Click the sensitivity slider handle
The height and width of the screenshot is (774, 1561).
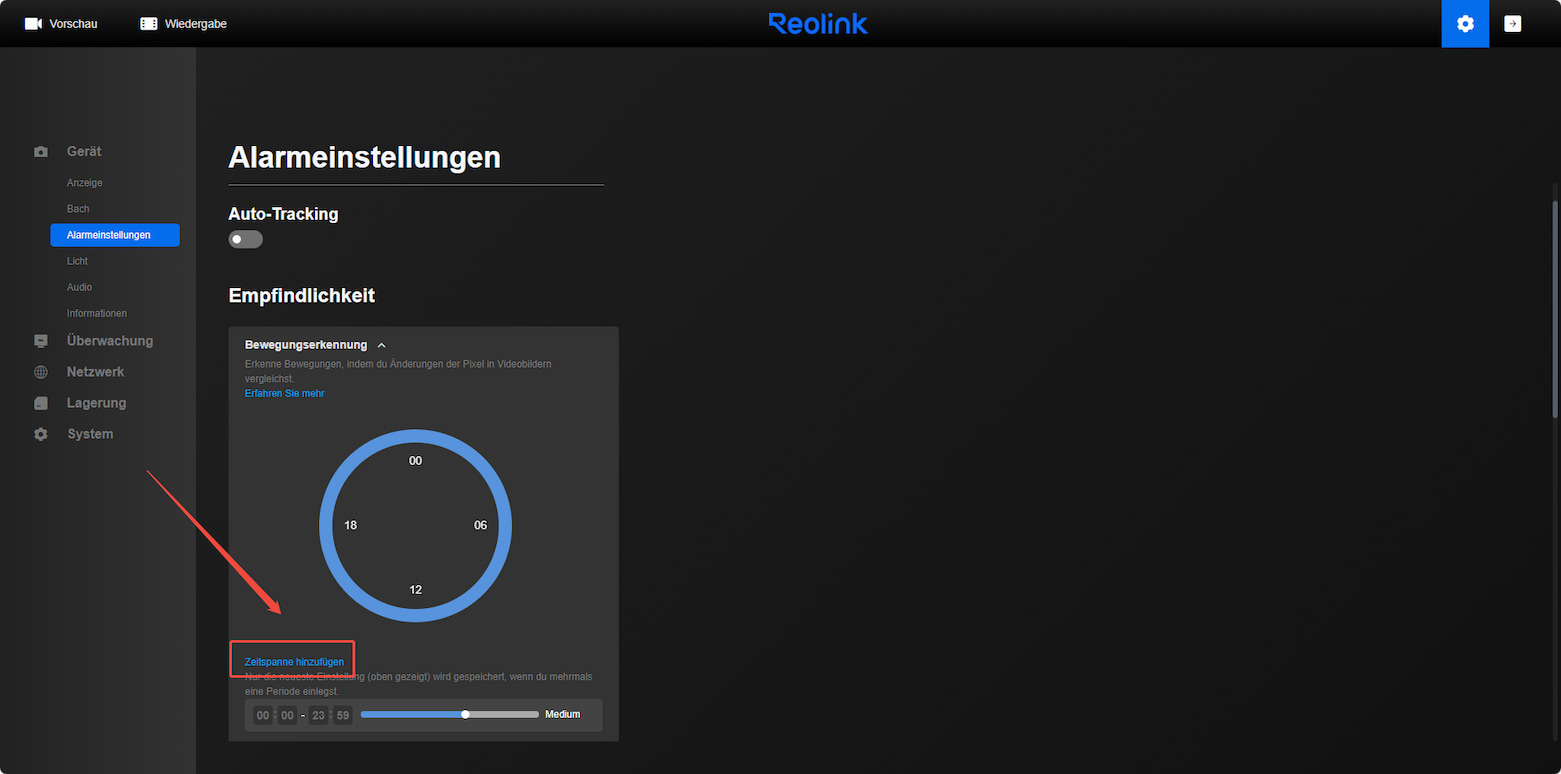465,714
